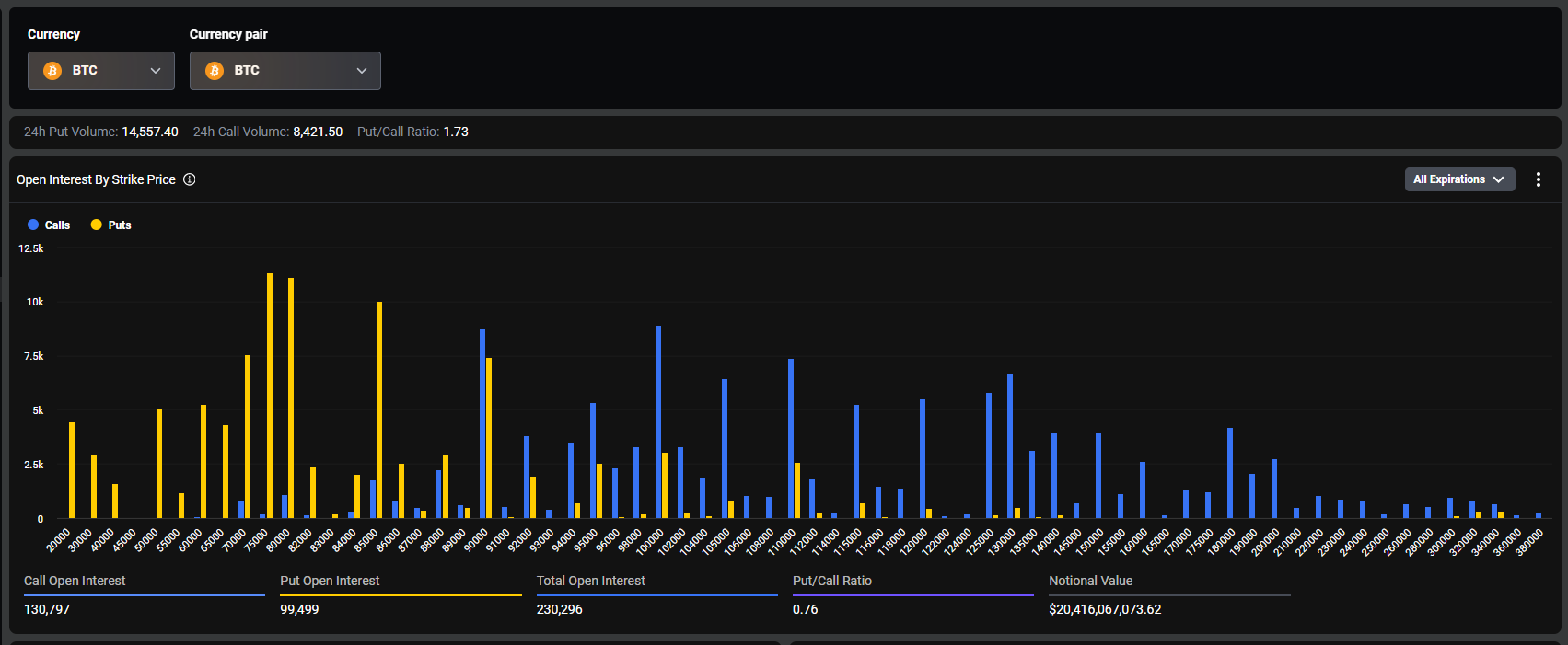Toggle the Puts series label in the legend
This screenshot has width=1568, height=645.
tap(120, 225)
